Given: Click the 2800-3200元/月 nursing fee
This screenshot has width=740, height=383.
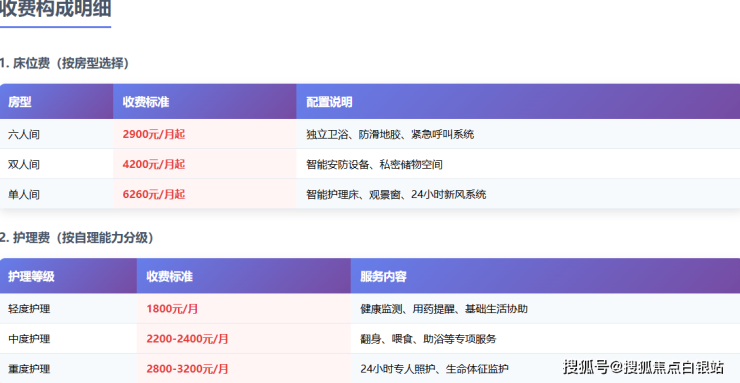Looking at the screenshot, I should (187, 369).
